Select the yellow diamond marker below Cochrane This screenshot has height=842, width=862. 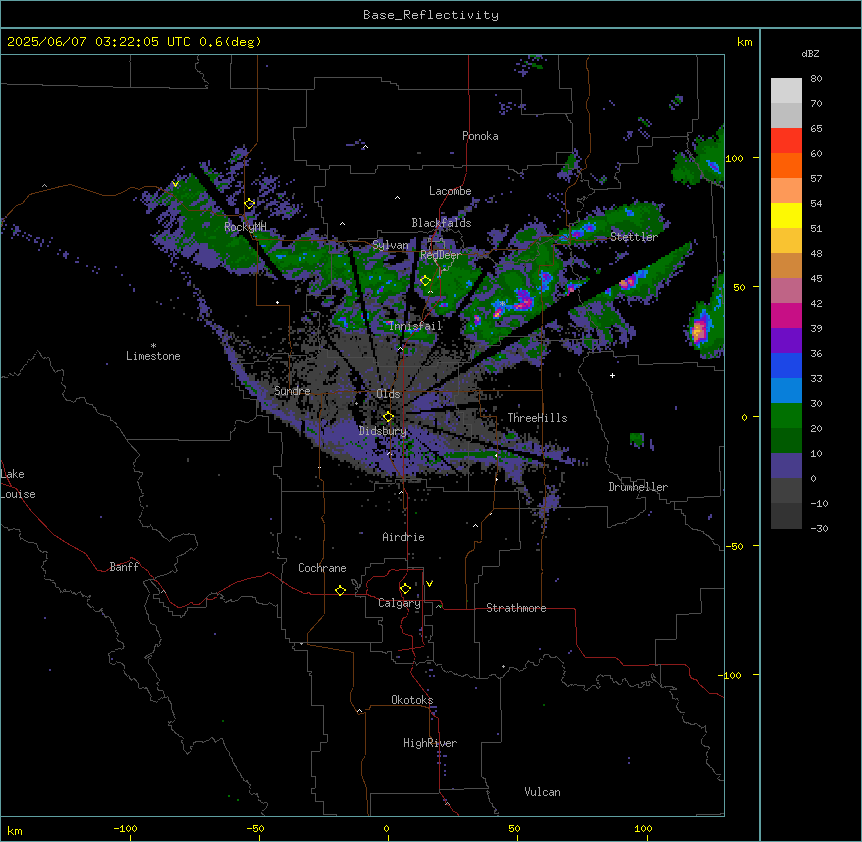click(x=341, y=590)
